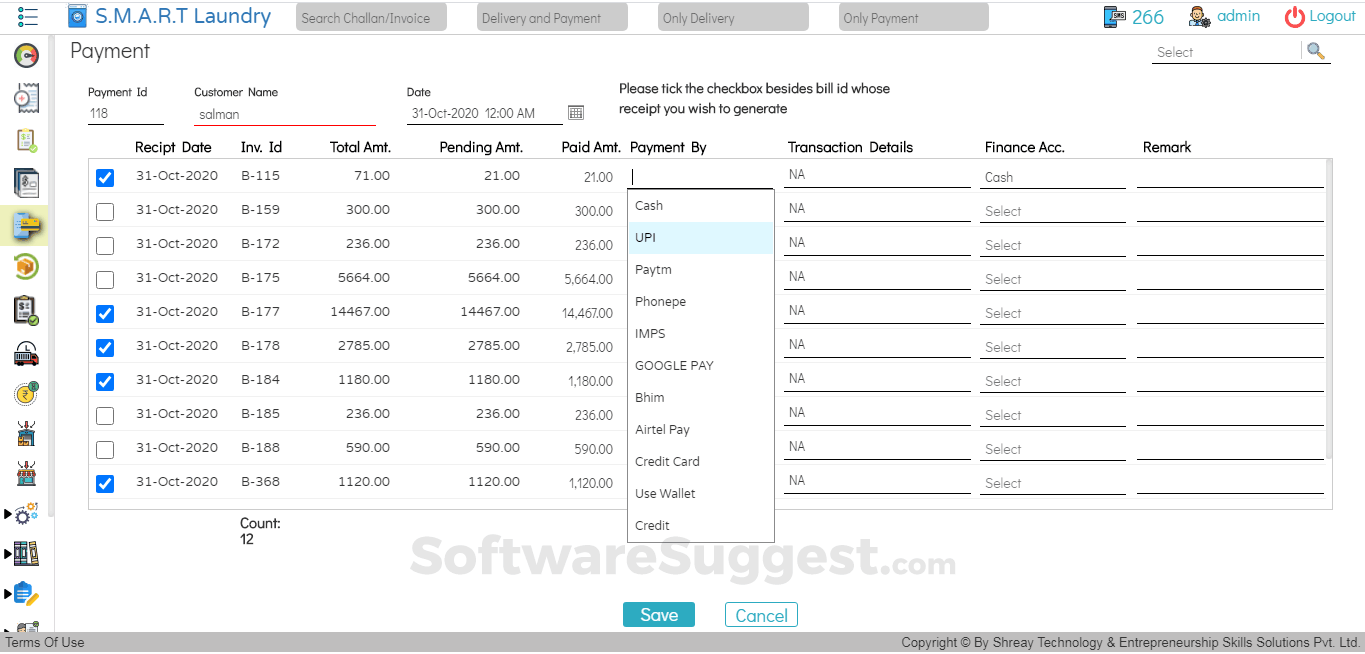Click the Save button

(x=659, y=615)
